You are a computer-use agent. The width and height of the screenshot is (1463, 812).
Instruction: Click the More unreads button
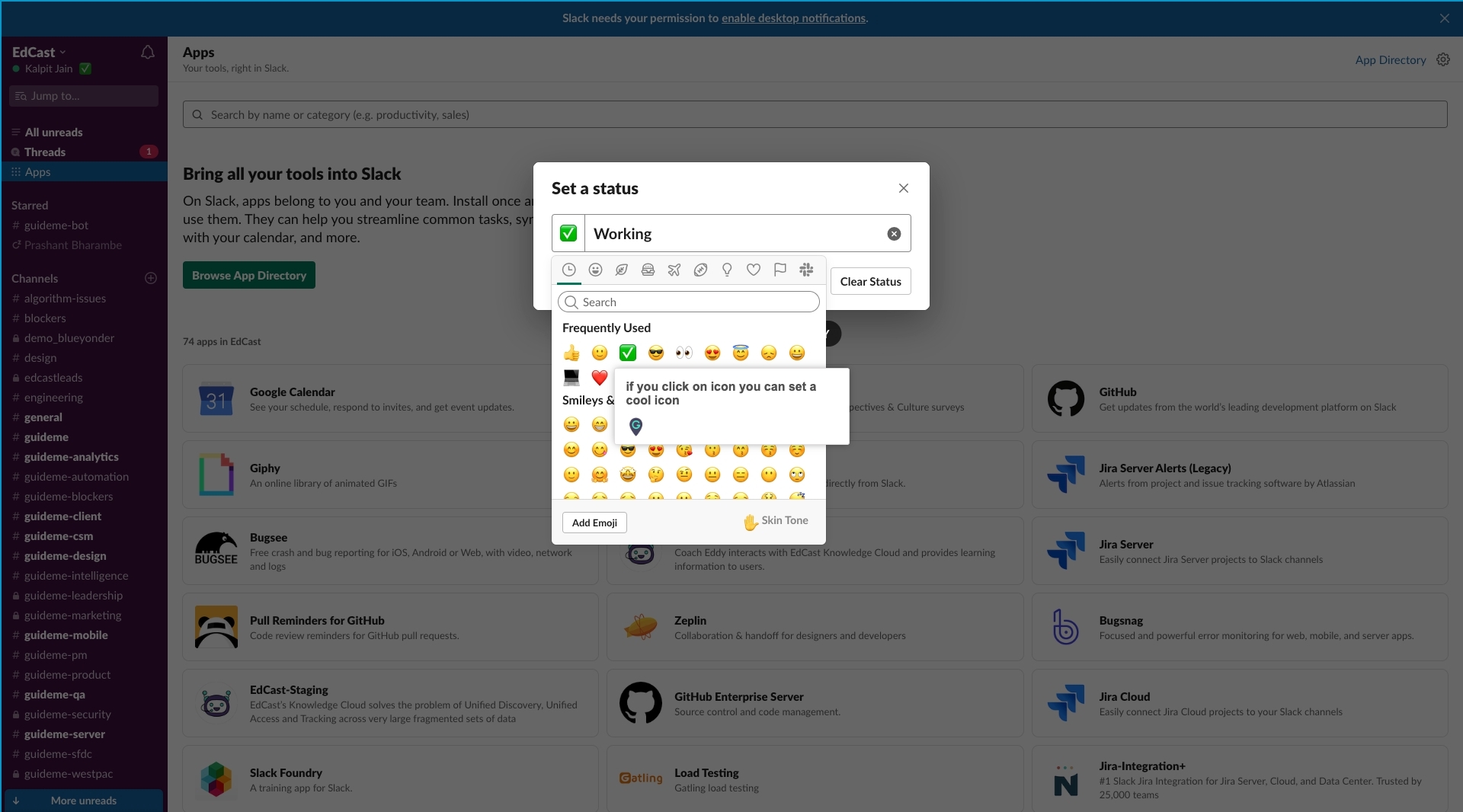click(x=84, y=801)
